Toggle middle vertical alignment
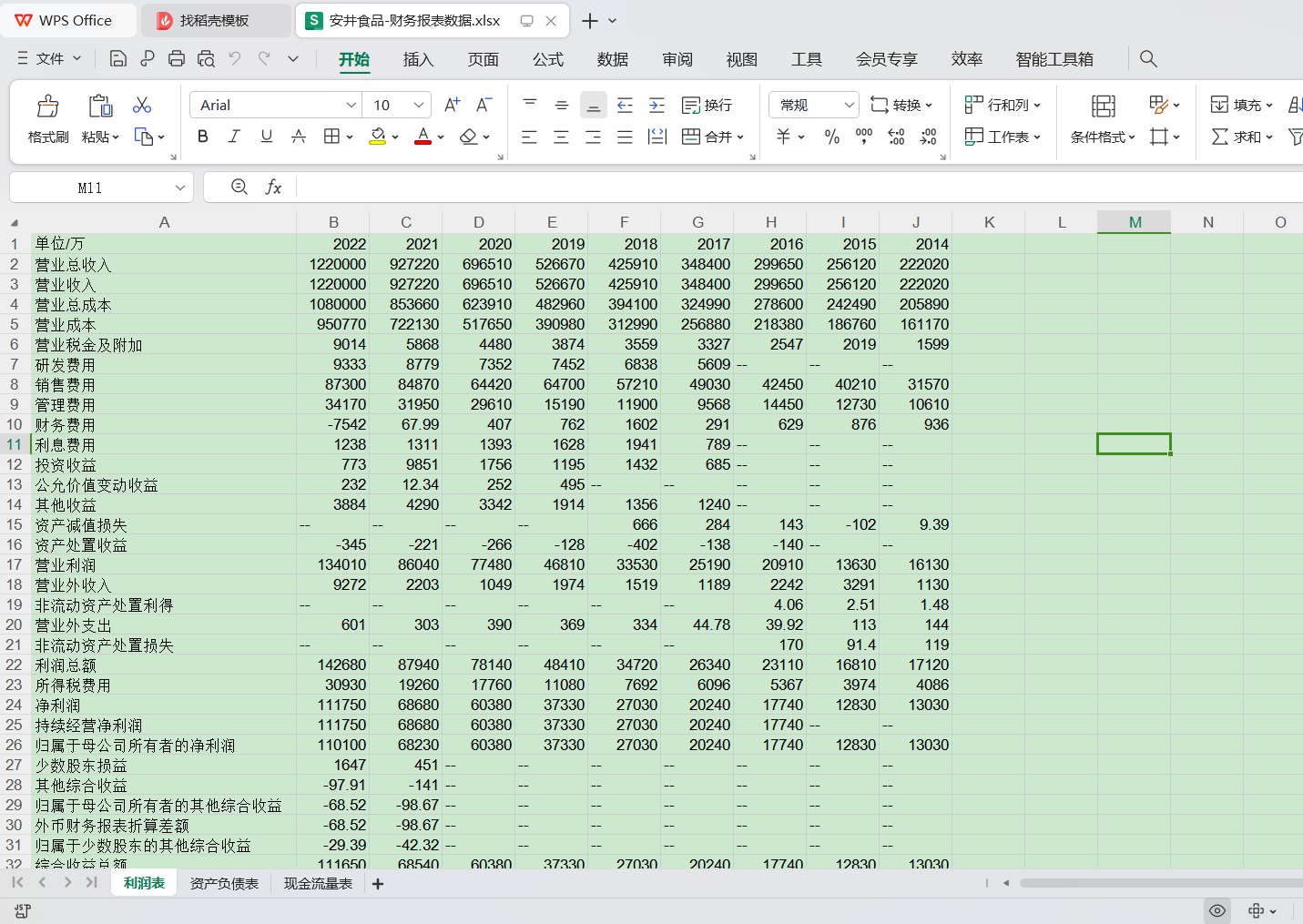The width and height of the screenshot is (1303, 924). tap(562, 105)
